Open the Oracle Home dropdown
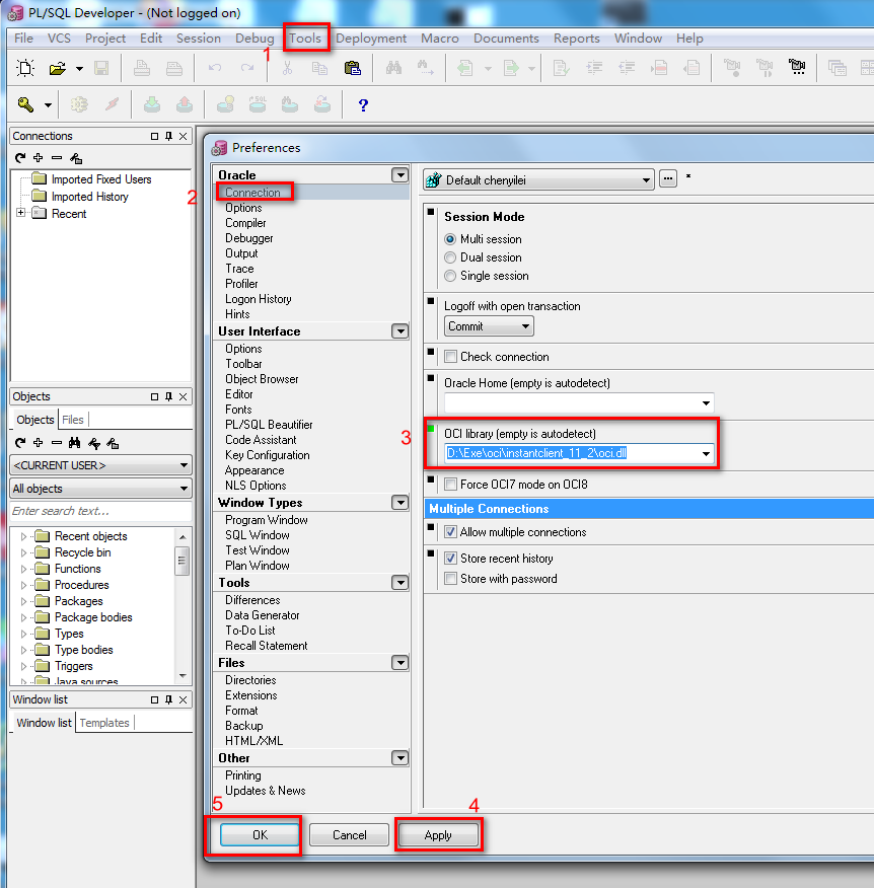This screenshot has width=874, height=888. pyautogui.click(x=706, y=403)
